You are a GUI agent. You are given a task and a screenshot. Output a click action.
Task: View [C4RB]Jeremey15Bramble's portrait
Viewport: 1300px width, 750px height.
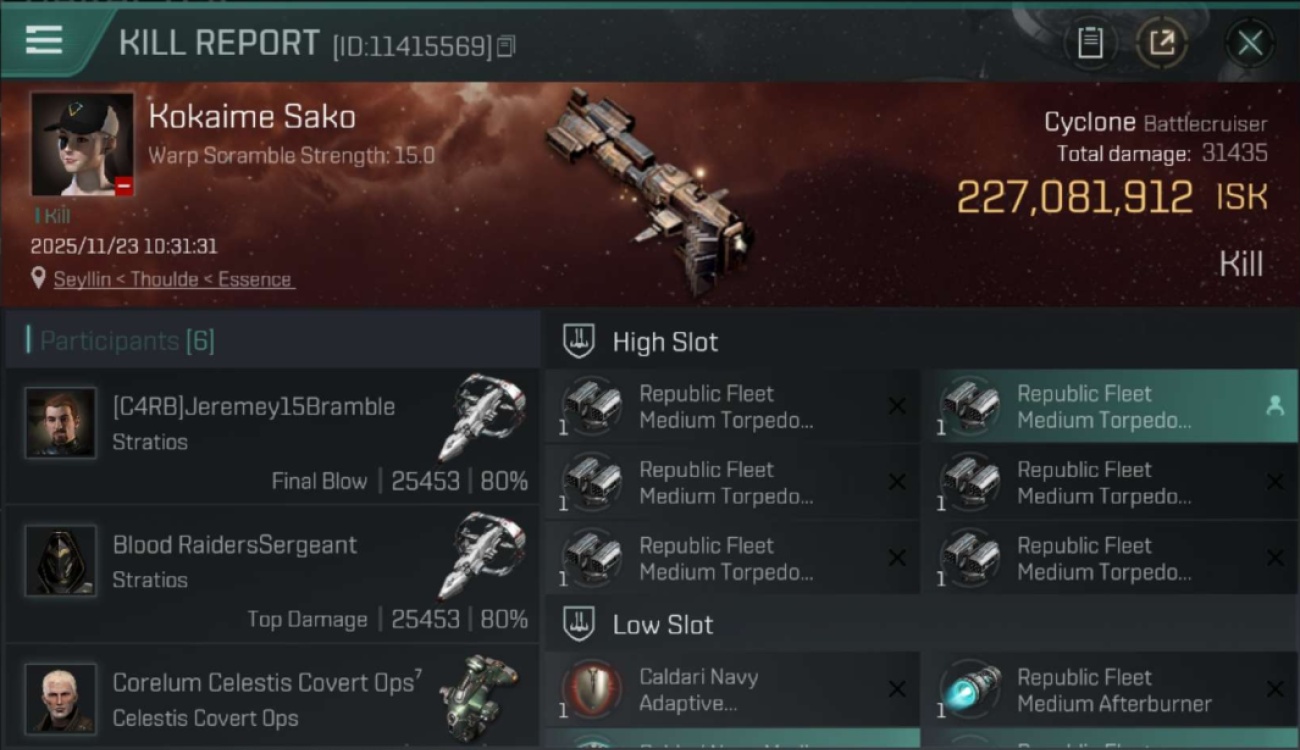(x=61, y=423)
